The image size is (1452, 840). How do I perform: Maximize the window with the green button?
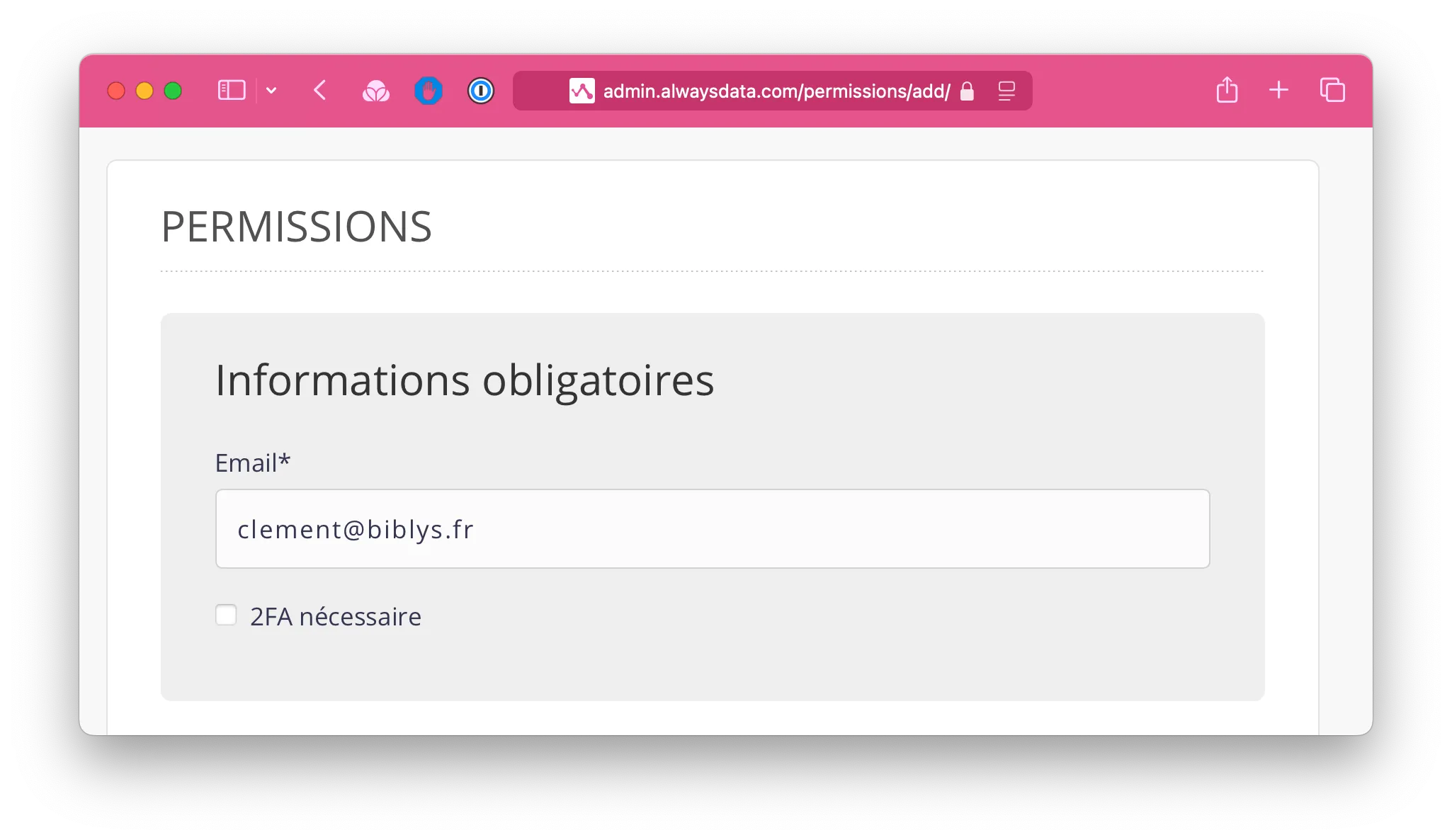coord(173,91)
